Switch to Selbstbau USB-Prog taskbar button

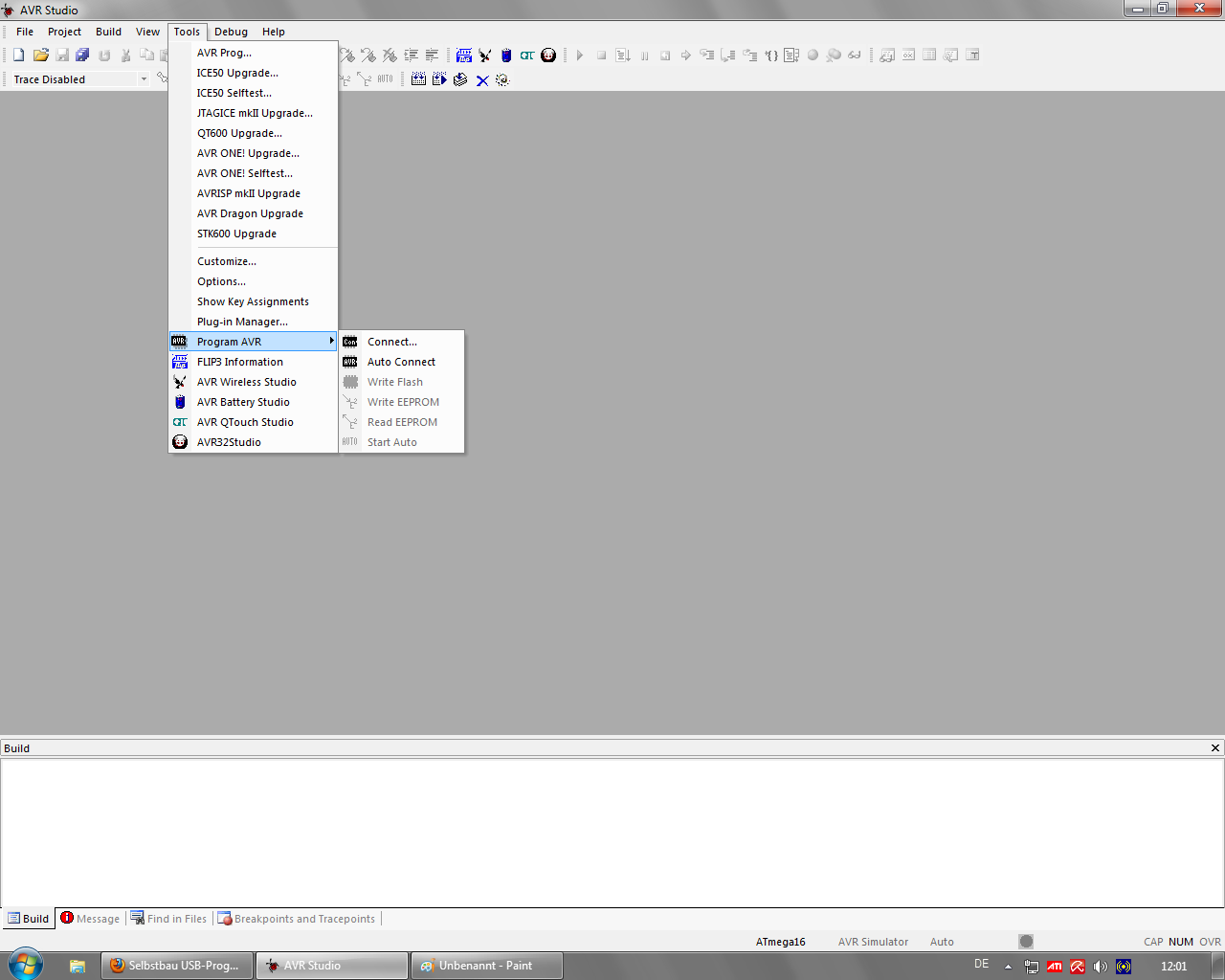177,966
